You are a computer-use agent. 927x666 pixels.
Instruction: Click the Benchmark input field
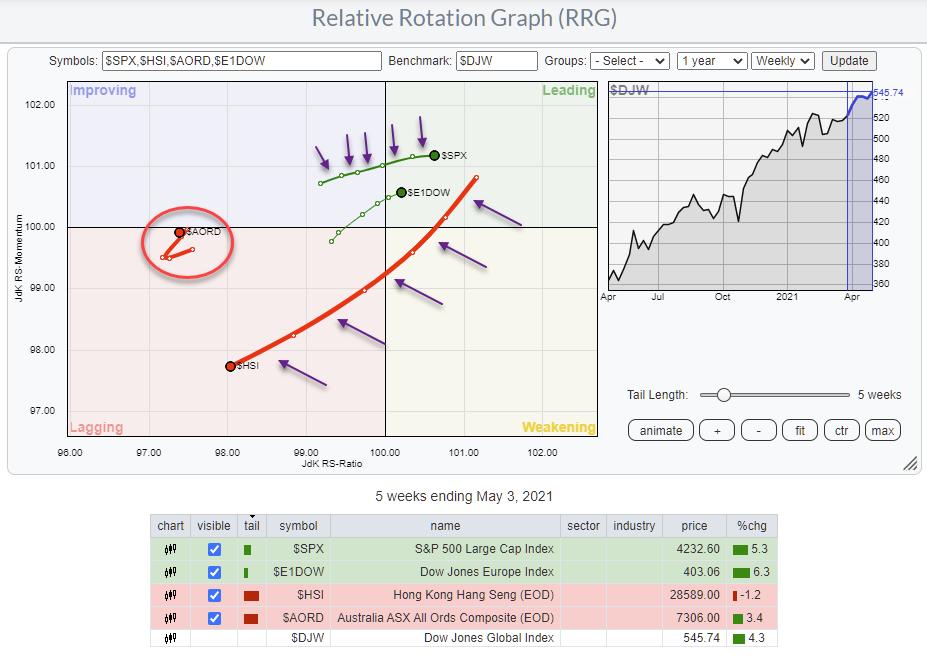click(497, 61)
